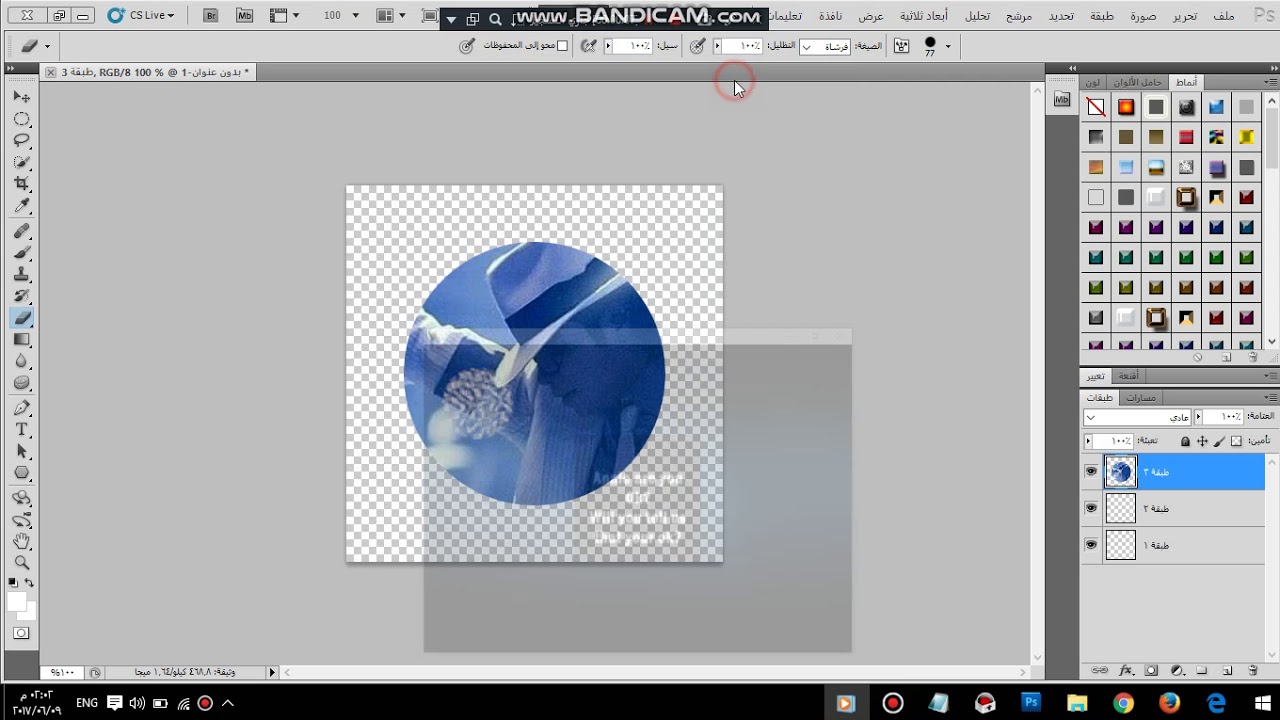Toggle lock transparent pixels
This screenshot has height=720, width=1280.
coord(1236,441)
